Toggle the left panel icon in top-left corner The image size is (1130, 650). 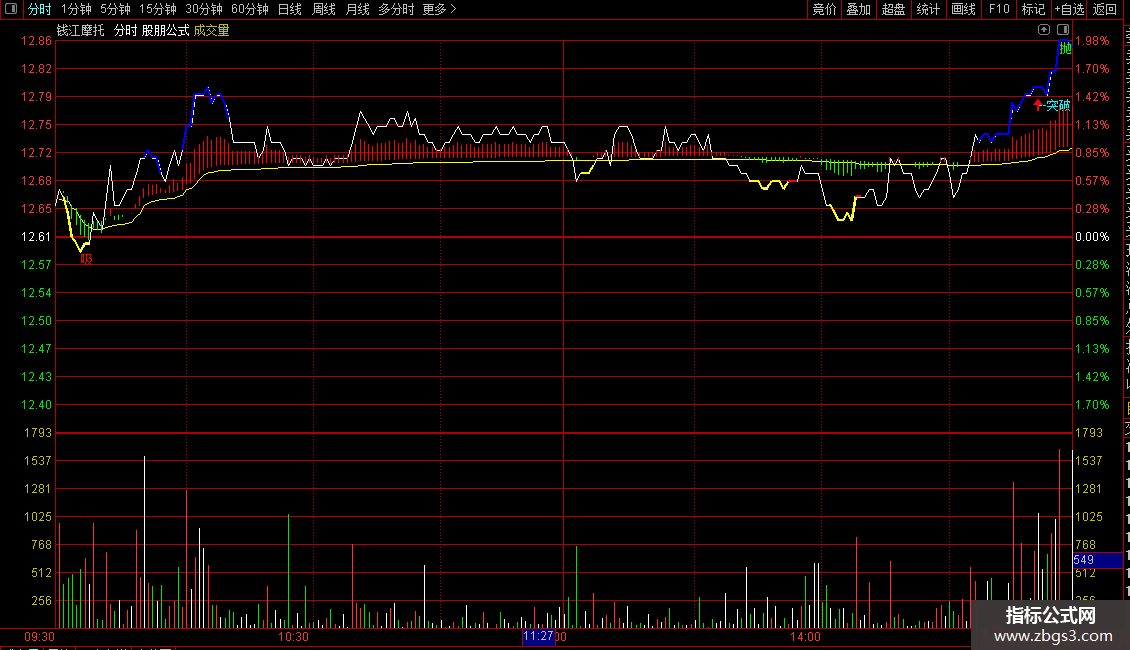11,9
